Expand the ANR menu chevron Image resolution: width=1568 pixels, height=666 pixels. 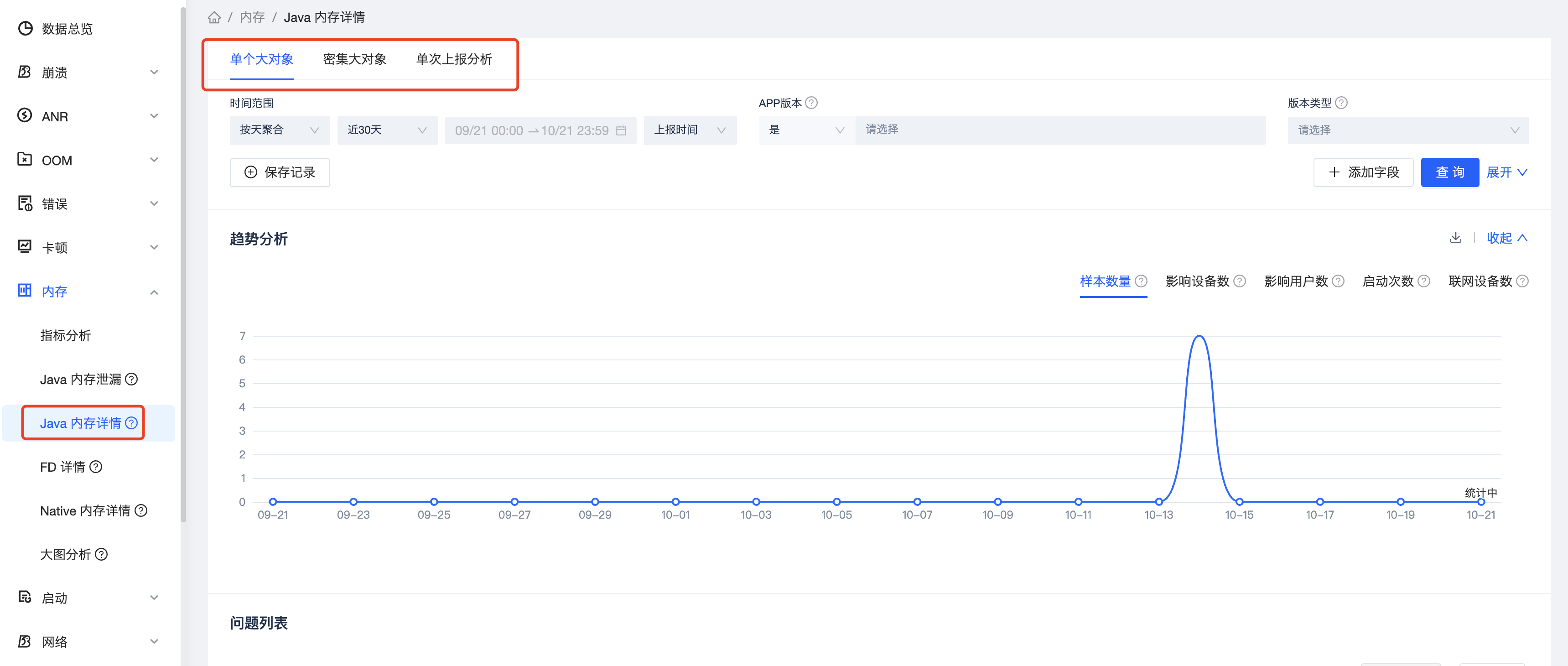[x=154, y=116]
